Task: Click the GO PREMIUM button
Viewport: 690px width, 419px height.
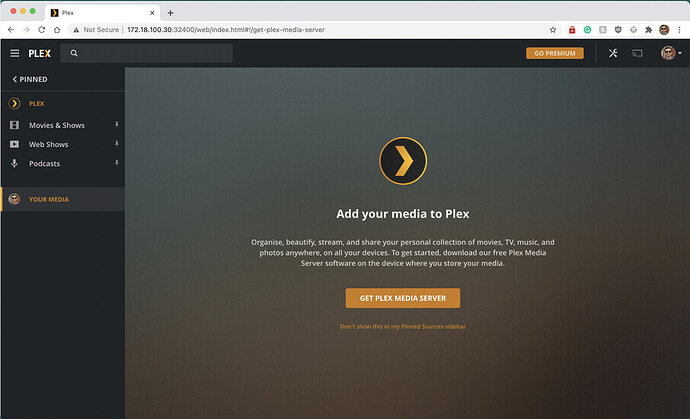Action: tap(554, 53)
